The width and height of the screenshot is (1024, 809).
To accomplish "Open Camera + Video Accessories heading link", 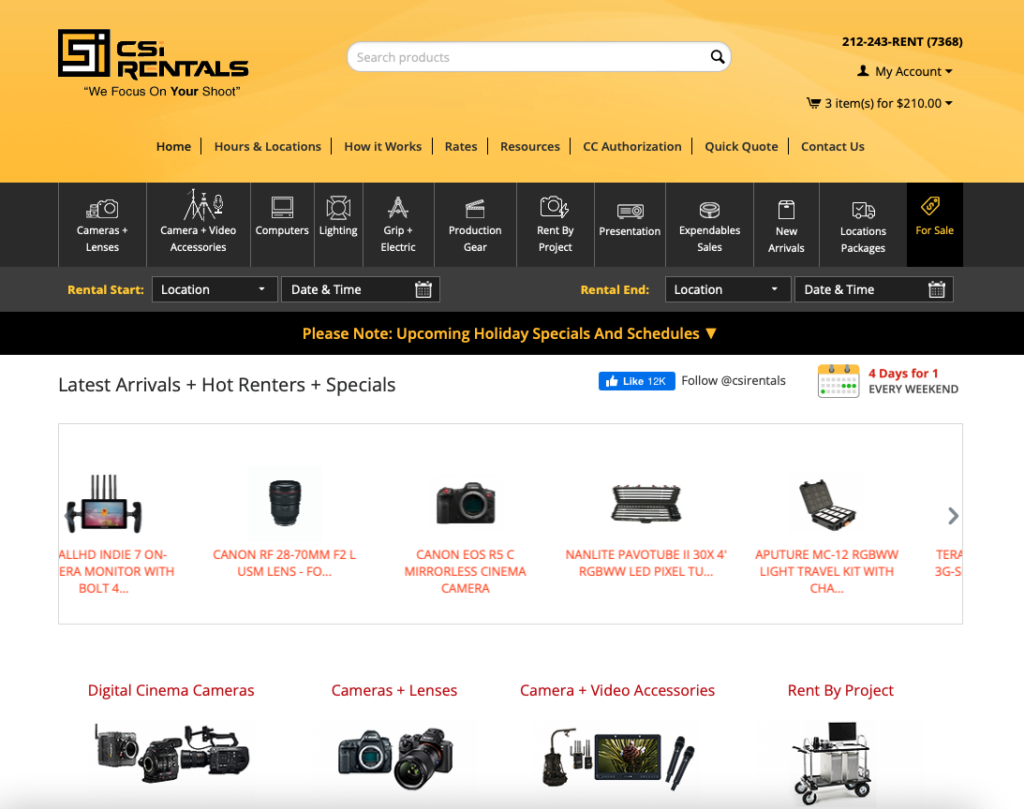I will [x=617, y=690].
